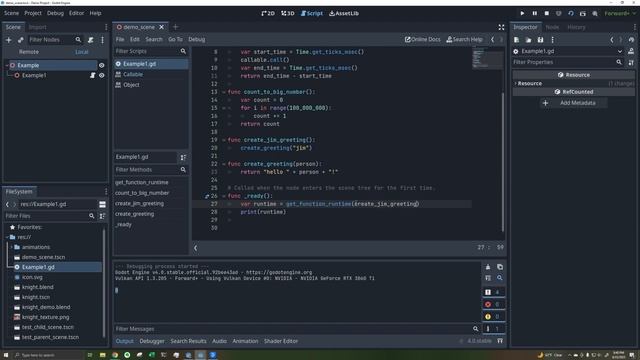640x360 pixels.
Task: Add a new scene tab
Action: tap(176, 27)
